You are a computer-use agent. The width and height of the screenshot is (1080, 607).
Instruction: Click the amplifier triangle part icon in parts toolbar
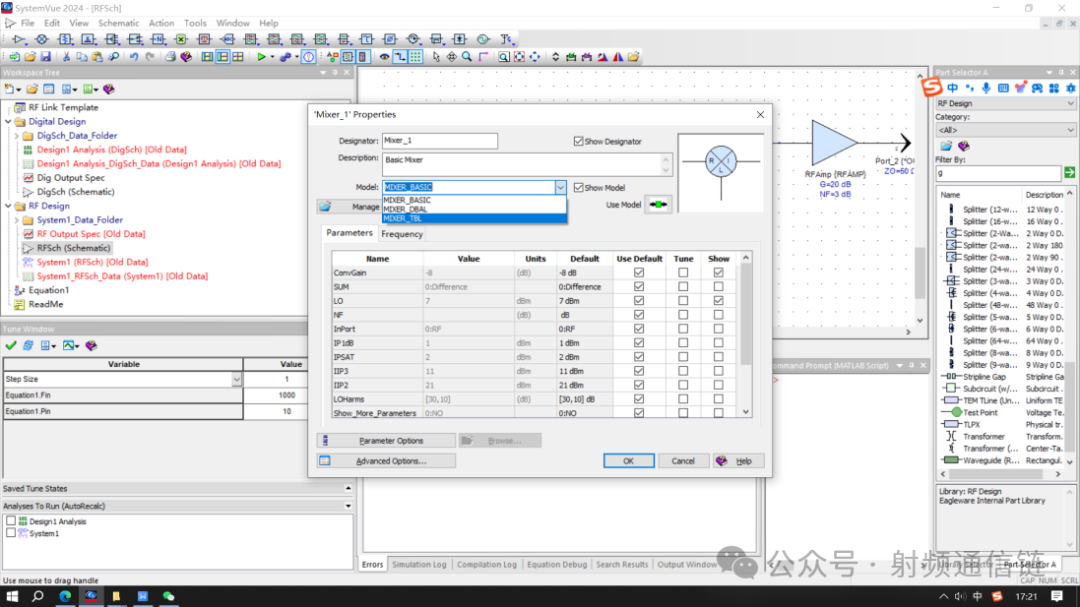click(19, 39)
